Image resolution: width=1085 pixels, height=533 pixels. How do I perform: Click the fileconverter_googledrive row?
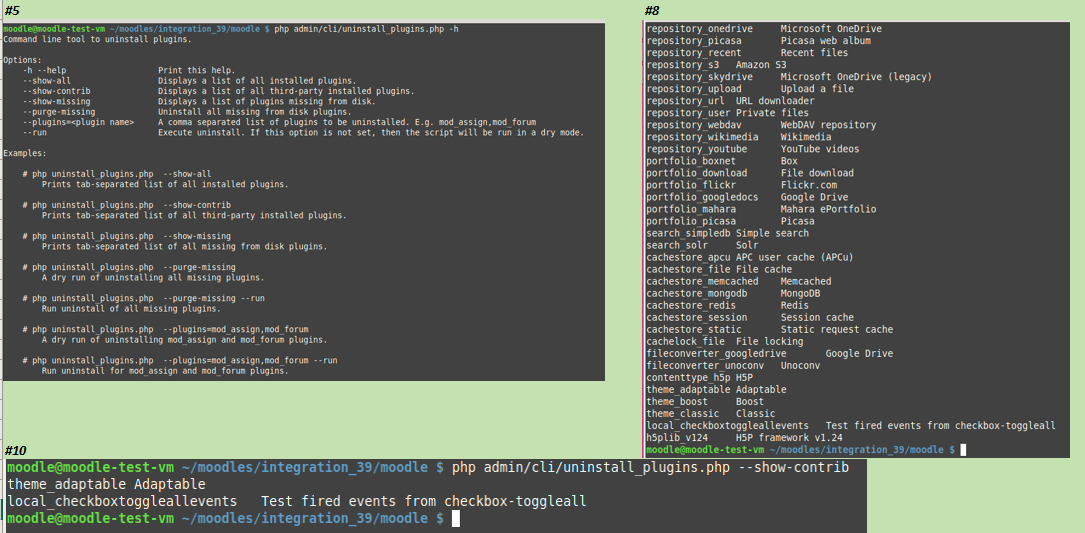[x=769, y=354]
